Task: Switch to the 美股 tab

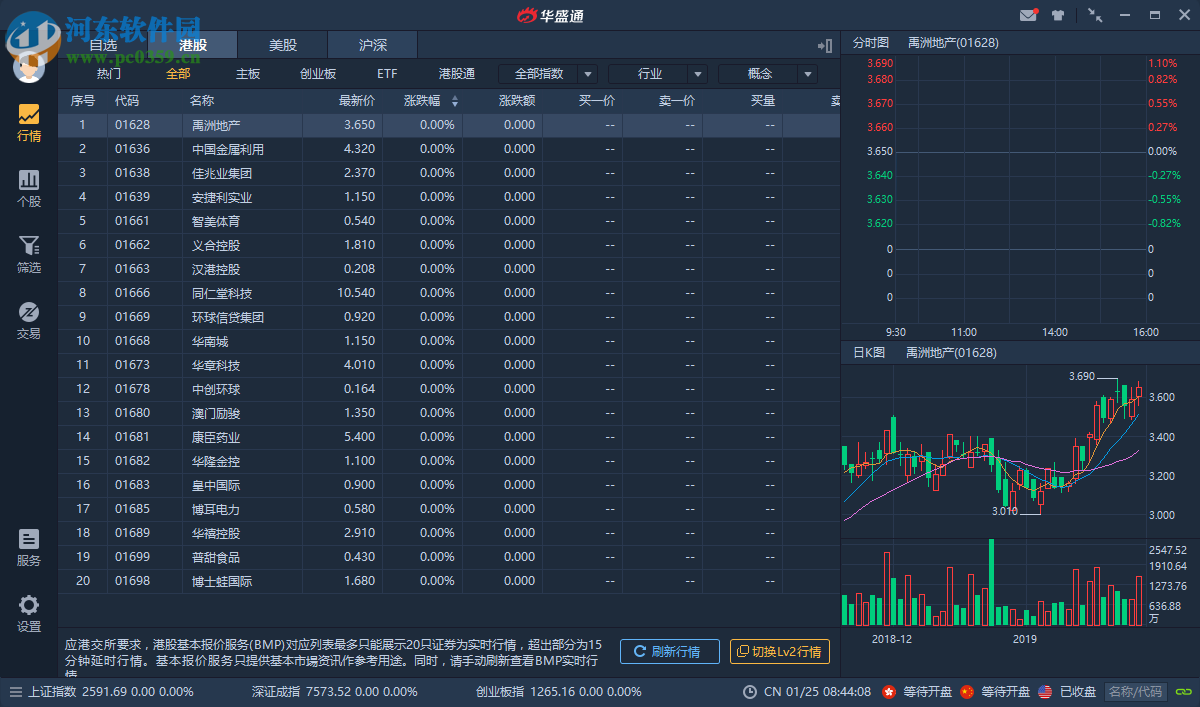Action: tap(282, 45)
